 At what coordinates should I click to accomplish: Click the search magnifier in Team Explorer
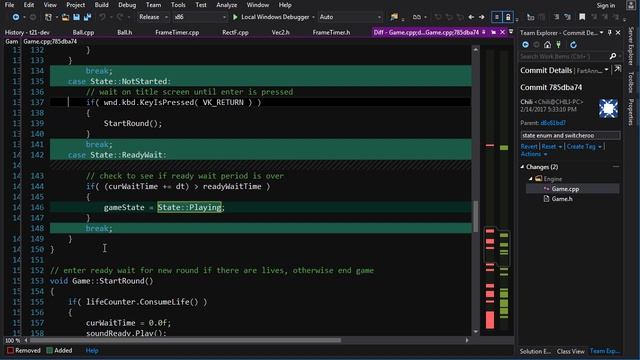(613, 56)
